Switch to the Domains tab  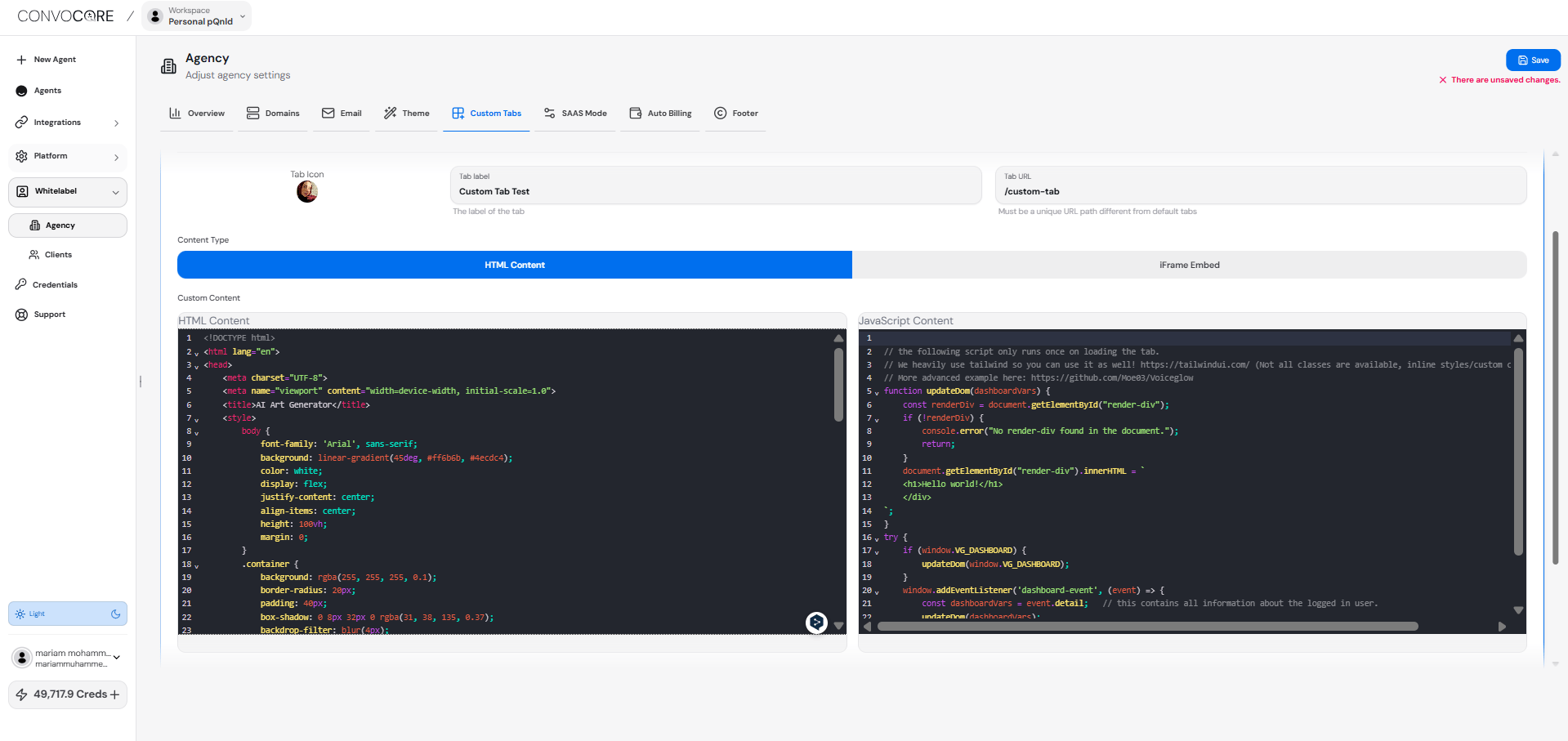tap(273, 114)
